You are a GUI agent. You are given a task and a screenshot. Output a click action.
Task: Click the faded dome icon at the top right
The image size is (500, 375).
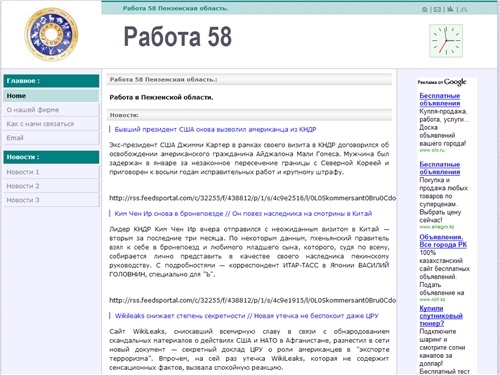pos(464,10)
